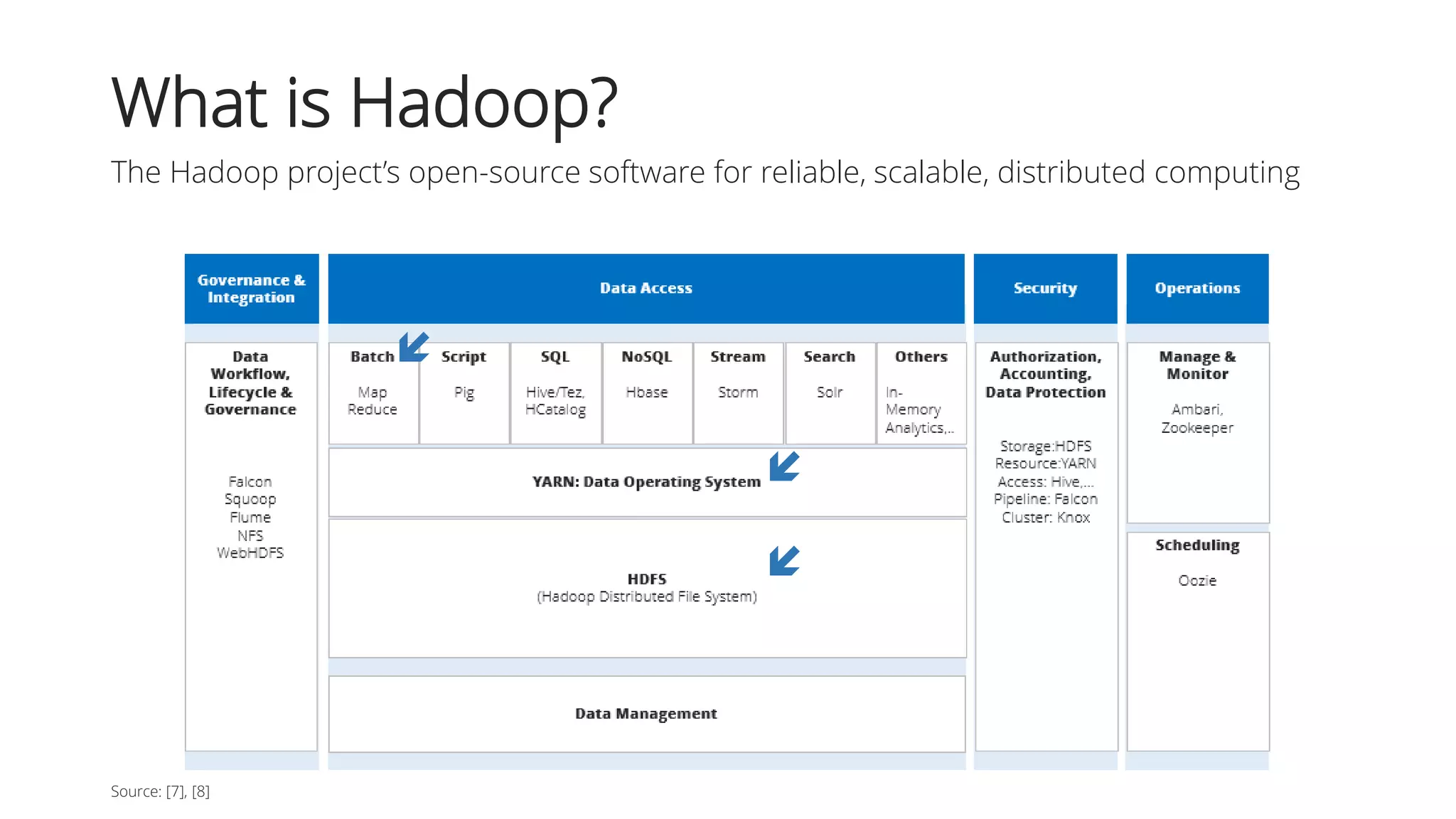Select 'Oozie' under Scheduling
Viewport: 1456px width, 819px height.
point(1198,581)
